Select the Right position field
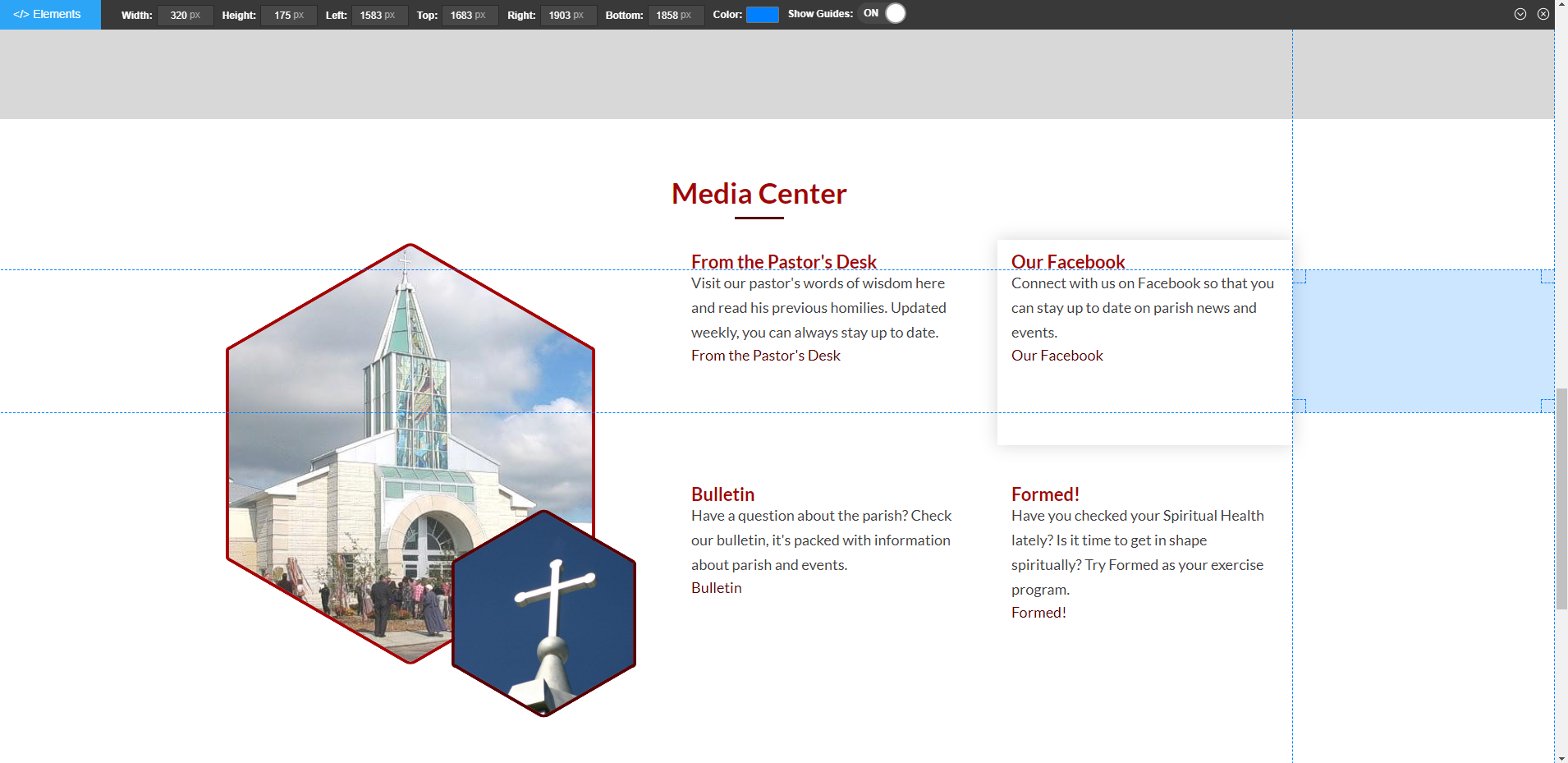The image size is (1568, 763). pos(567,16)
